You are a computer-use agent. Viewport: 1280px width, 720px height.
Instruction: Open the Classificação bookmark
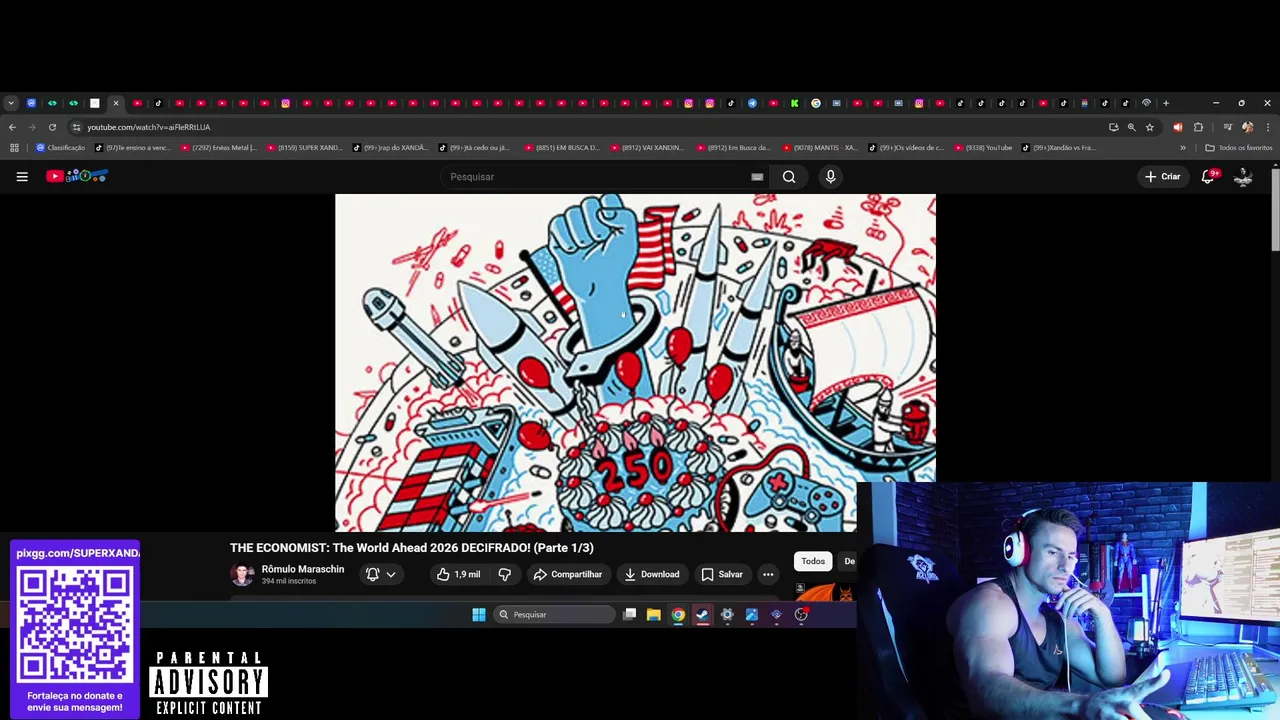point(61,148)
